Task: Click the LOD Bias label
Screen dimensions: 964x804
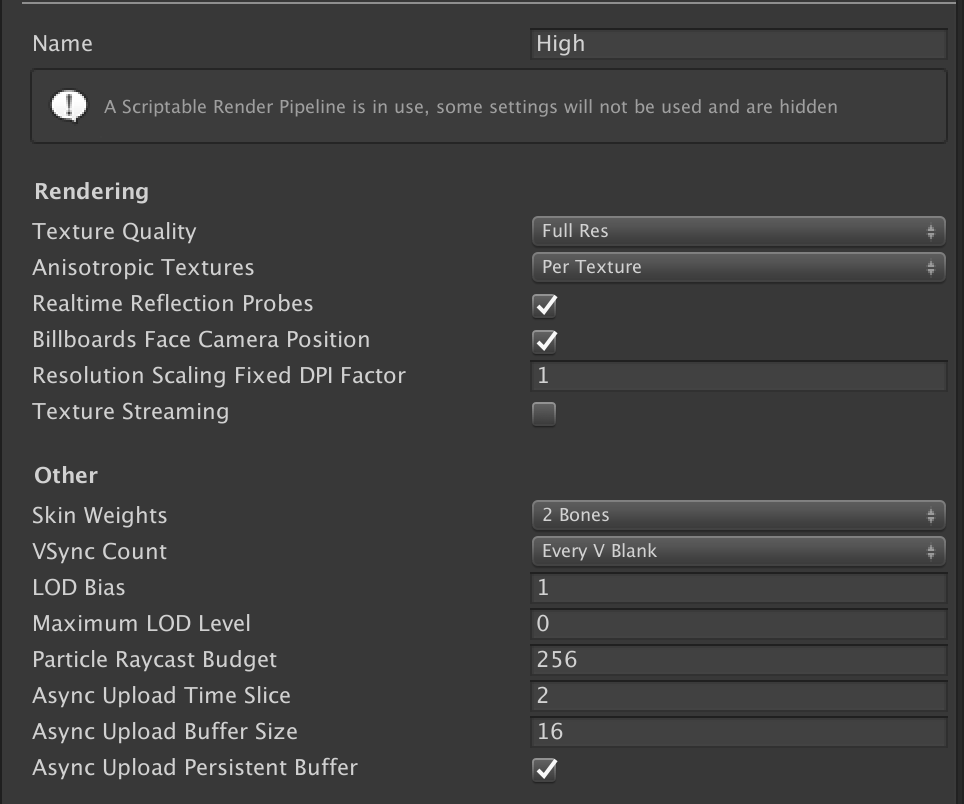Action: click(79, 588)
